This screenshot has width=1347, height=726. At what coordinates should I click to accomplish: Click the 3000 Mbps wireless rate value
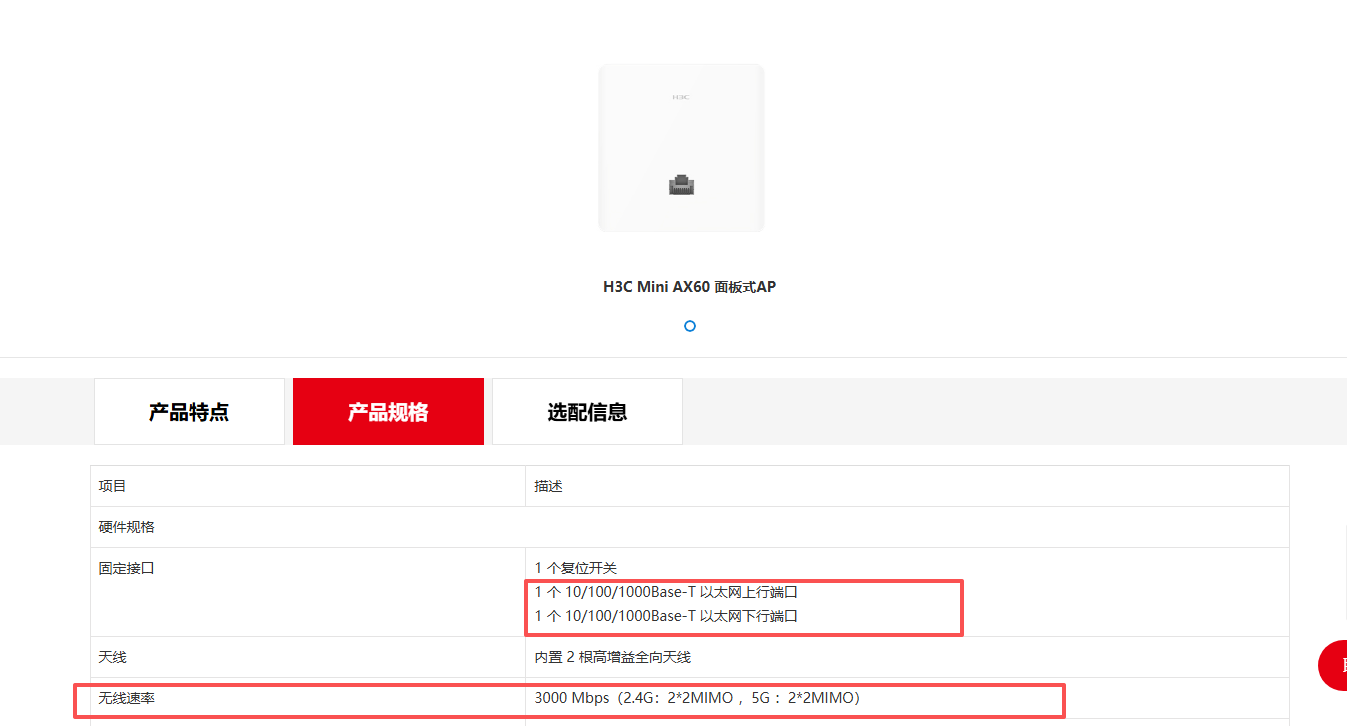(x=697, y=698)
